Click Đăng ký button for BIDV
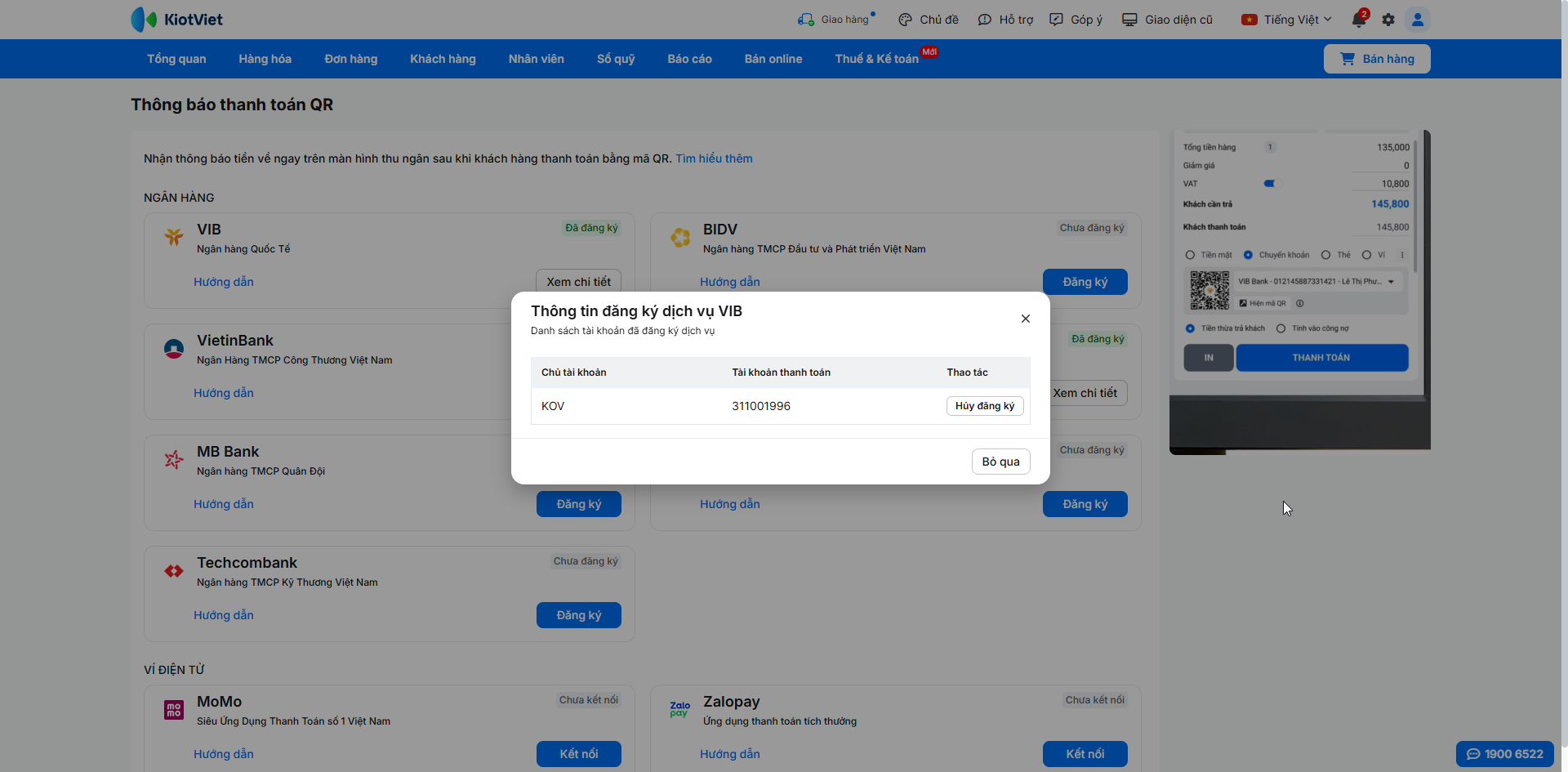Screen dimensions: 1568x772 click(1085, 282)
